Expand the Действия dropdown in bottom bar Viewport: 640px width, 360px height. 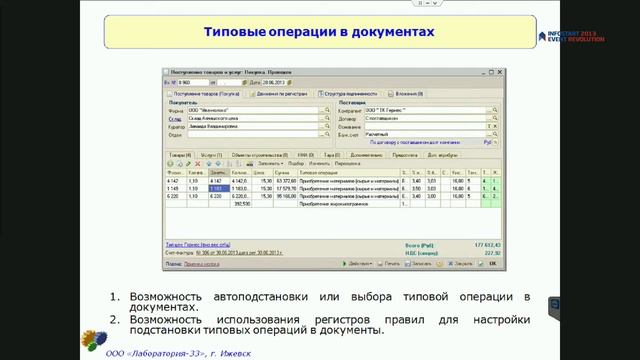[x=357, y=264]
